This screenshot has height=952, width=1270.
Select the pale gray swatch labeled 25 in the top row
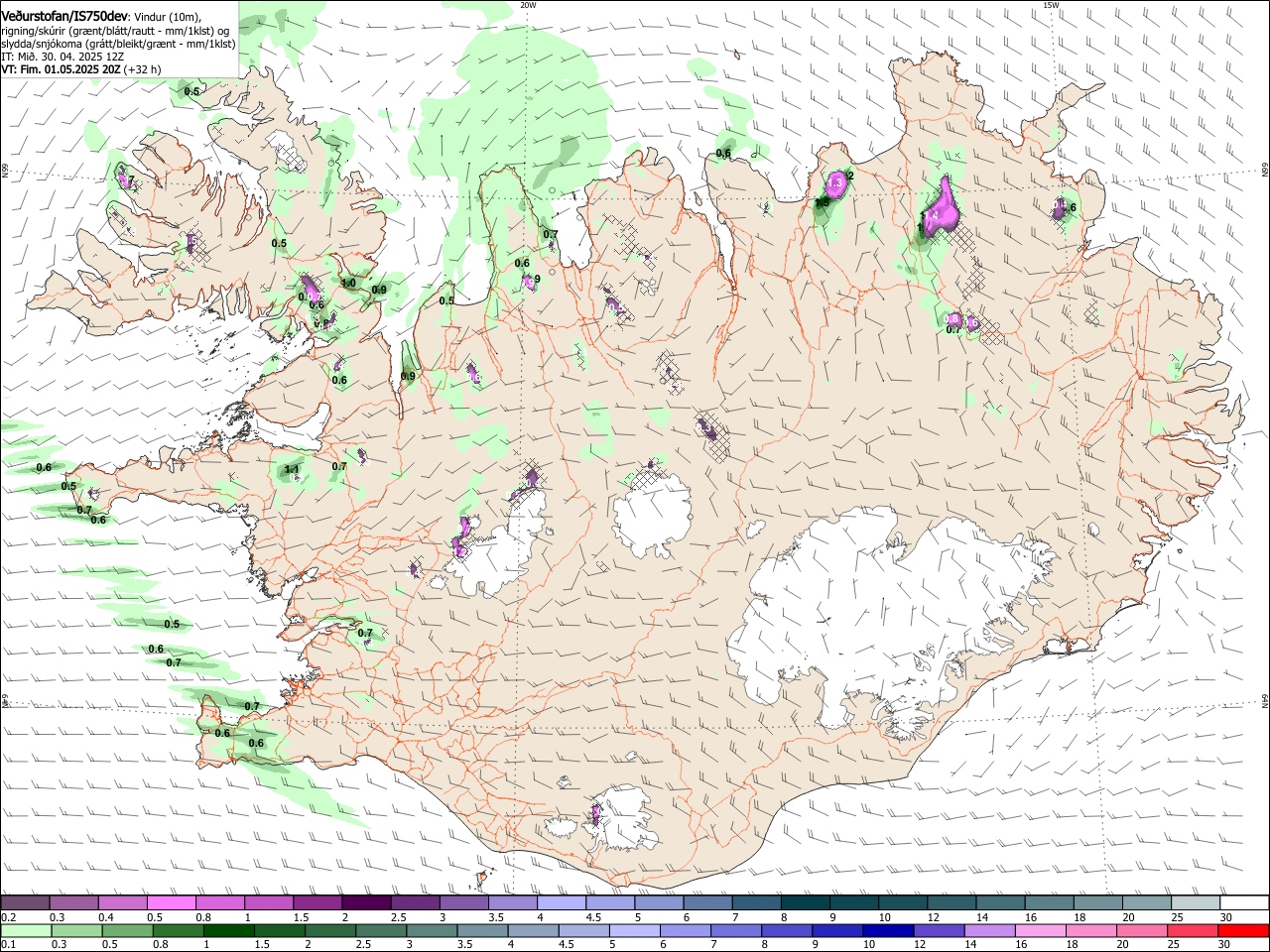click(x=1194, y=902)
